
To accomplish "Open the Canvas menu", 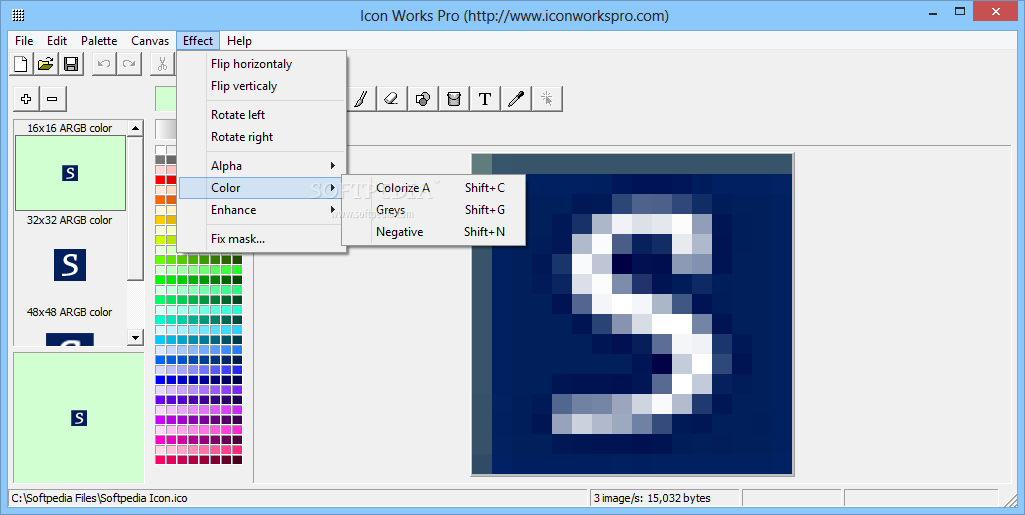I will [150, 41].
